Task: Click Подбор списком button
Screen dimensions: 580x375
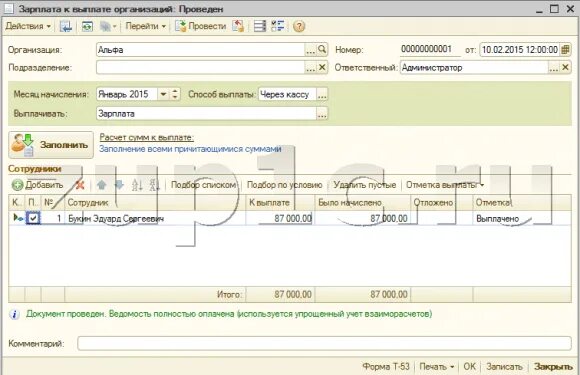Action: click(x=203, y=185)
